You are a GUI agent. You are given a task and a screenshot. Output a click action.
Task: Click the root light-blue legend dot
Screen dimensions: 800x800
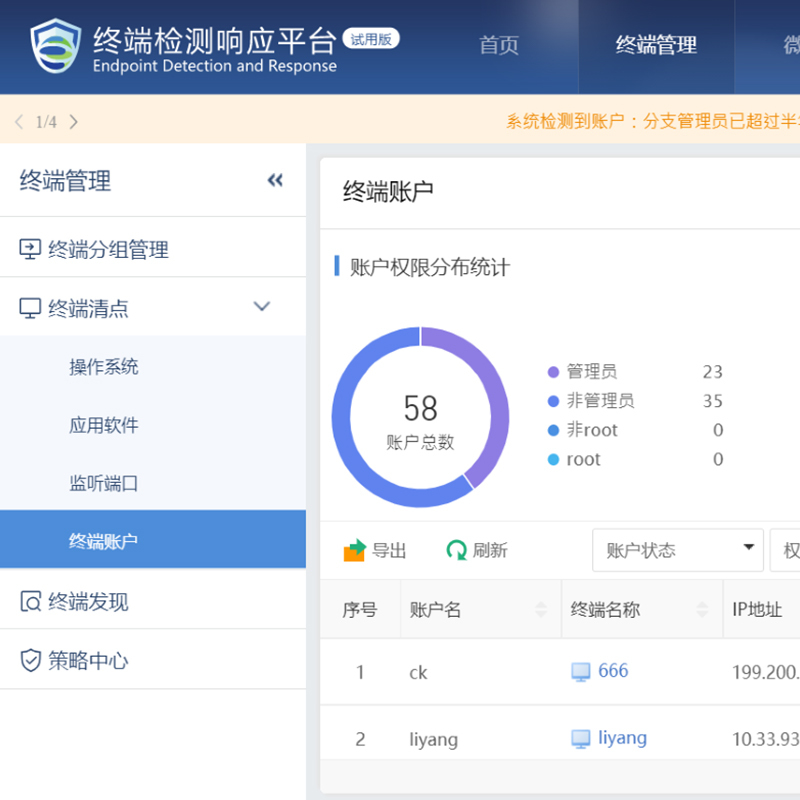click(x=553, y=459)
